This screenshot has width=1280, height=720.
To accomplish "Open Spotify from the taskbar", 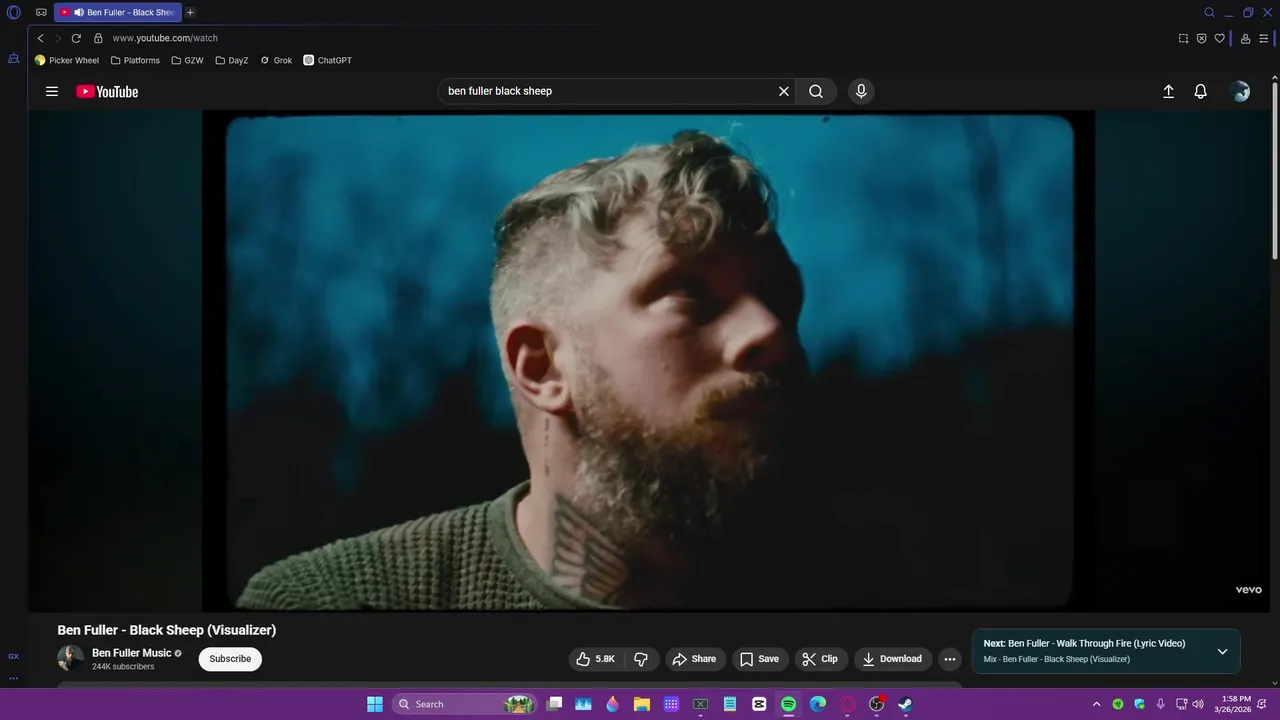I will [x=788, y=704].
